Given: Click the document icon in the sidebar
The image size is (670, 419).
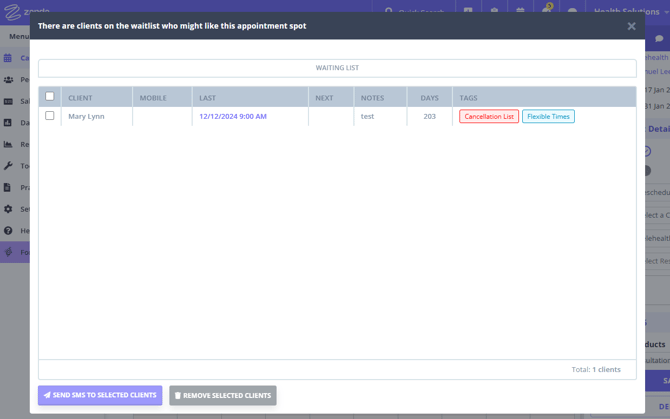Looking at the screenshot, I should tap(8, 187).
